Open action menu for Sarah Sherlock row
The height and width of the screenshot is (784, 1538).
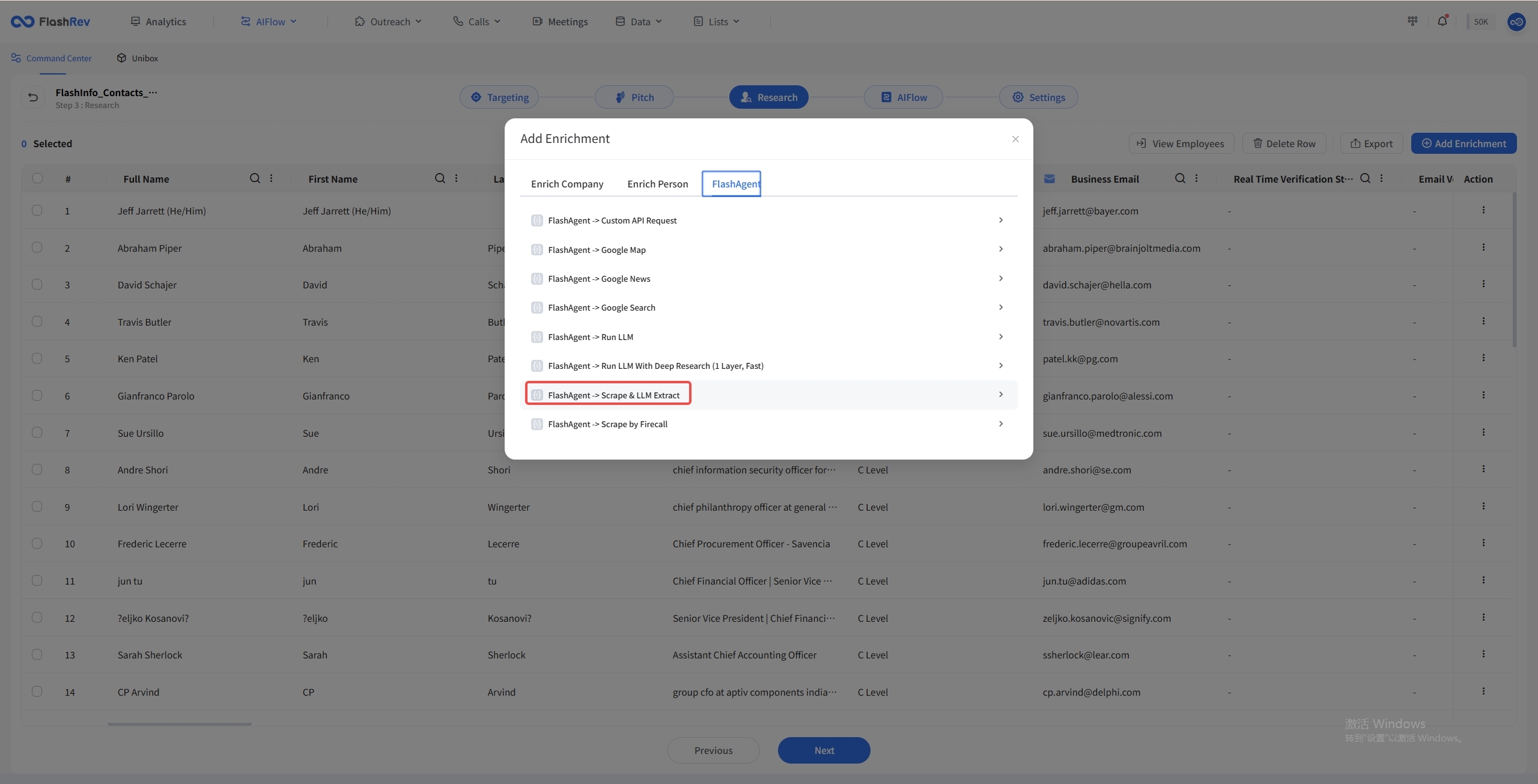[1483, 654]
